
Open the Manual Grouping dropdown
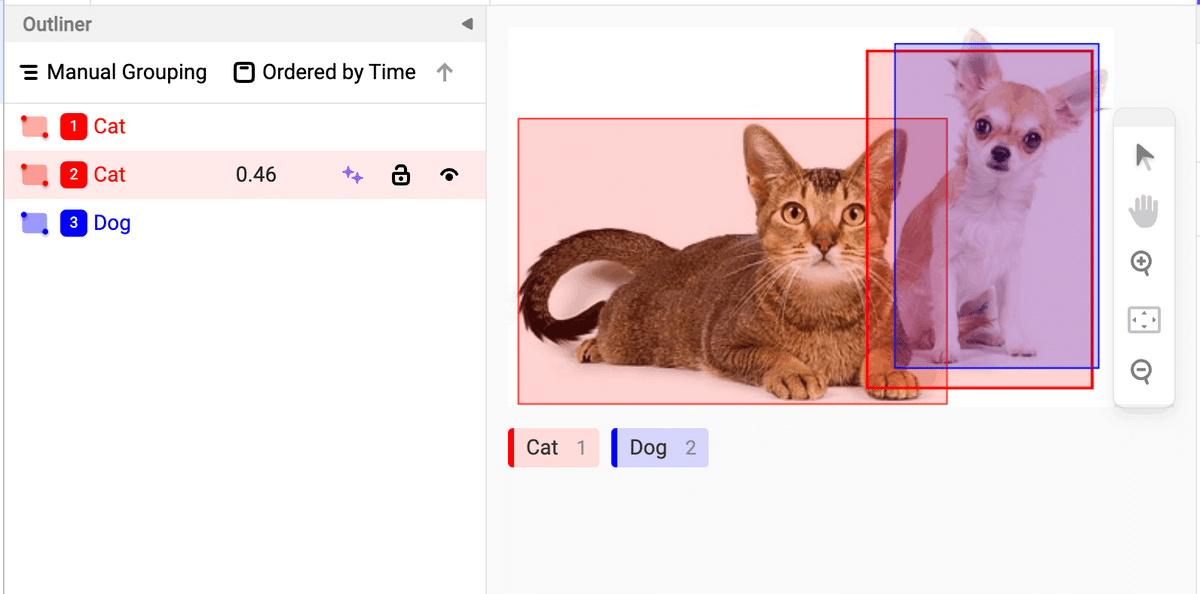pyautogui.click(x=114, y=72)
